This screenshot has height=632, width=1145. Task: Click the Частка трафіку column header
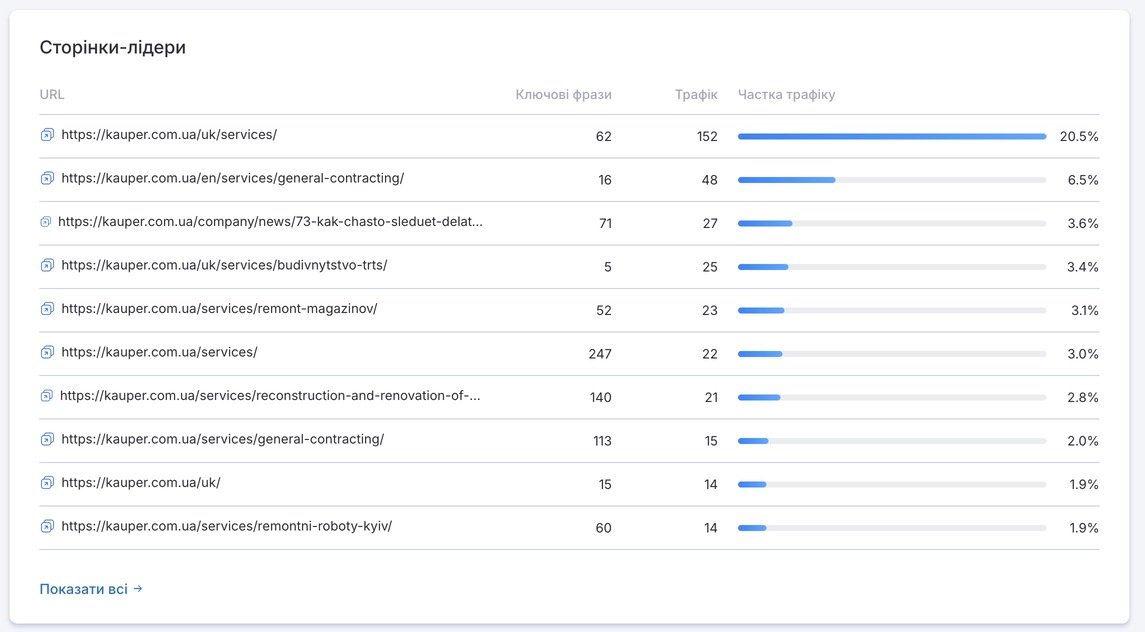[x=786, y=94]
